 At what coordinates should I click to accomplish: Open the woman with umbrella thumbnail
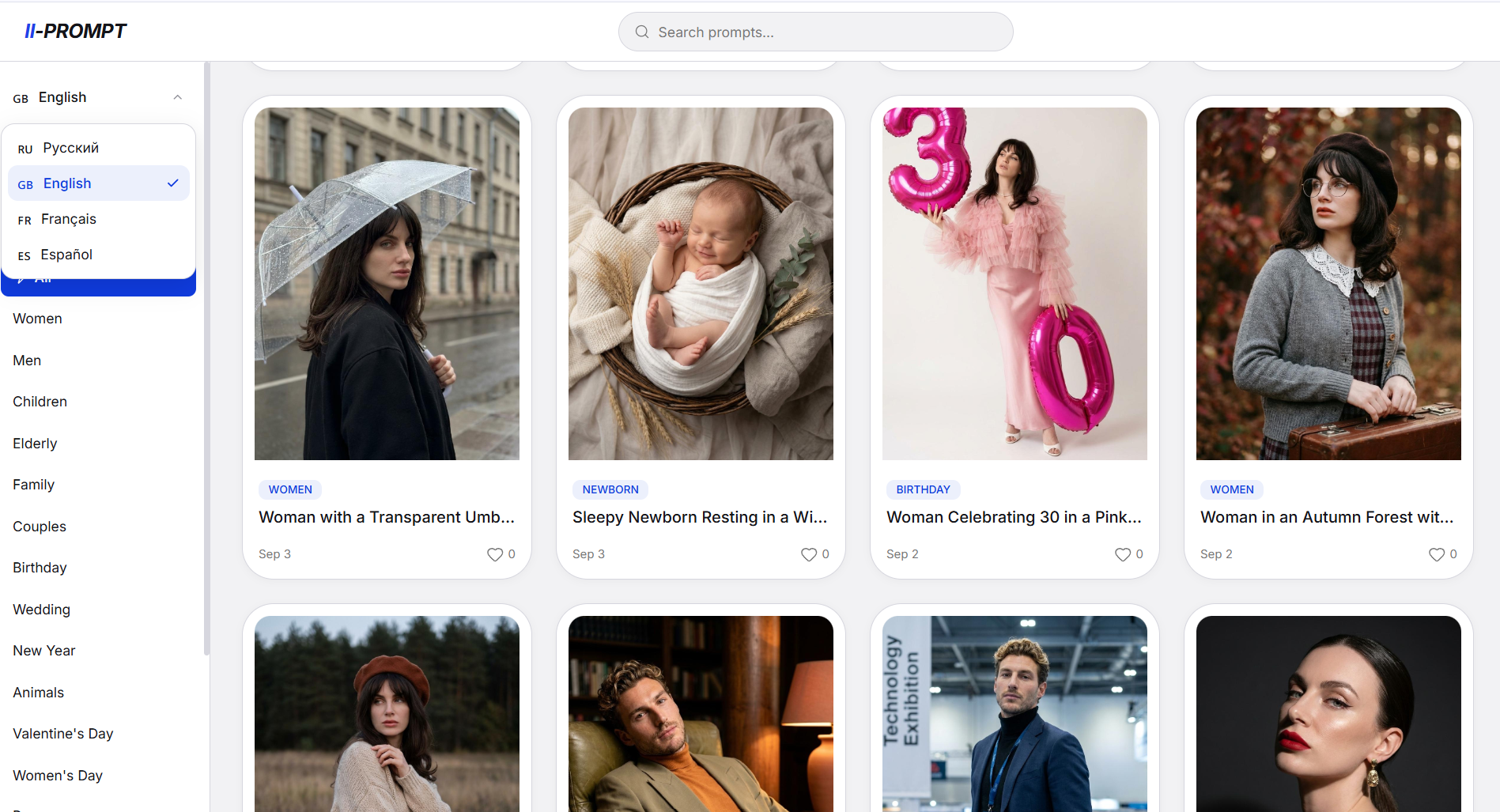(387, 284)
